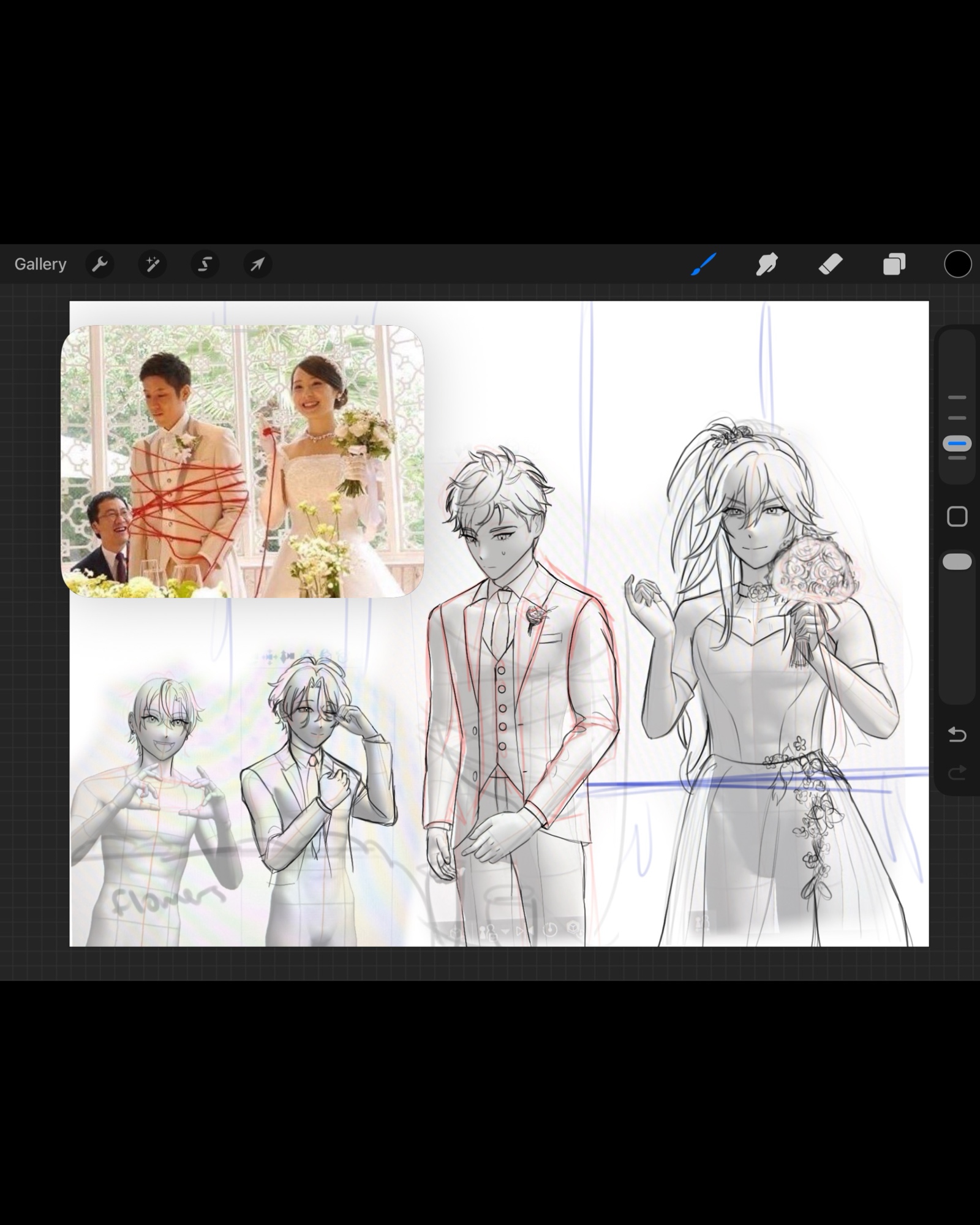The height and width of the screenshot is (1225, 980).
Task: Tap the square Modify button in sidebar
Action: (957, 516)
